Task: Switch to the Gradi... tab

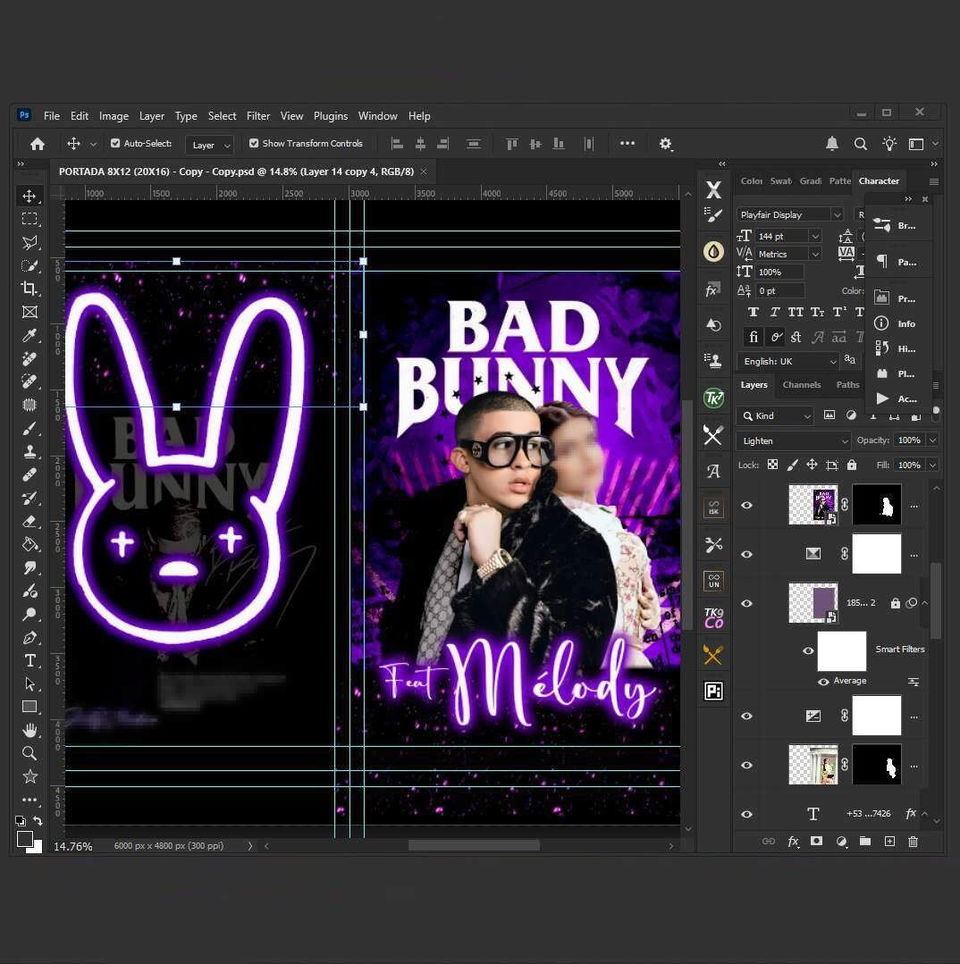Action: coord(811,181)
